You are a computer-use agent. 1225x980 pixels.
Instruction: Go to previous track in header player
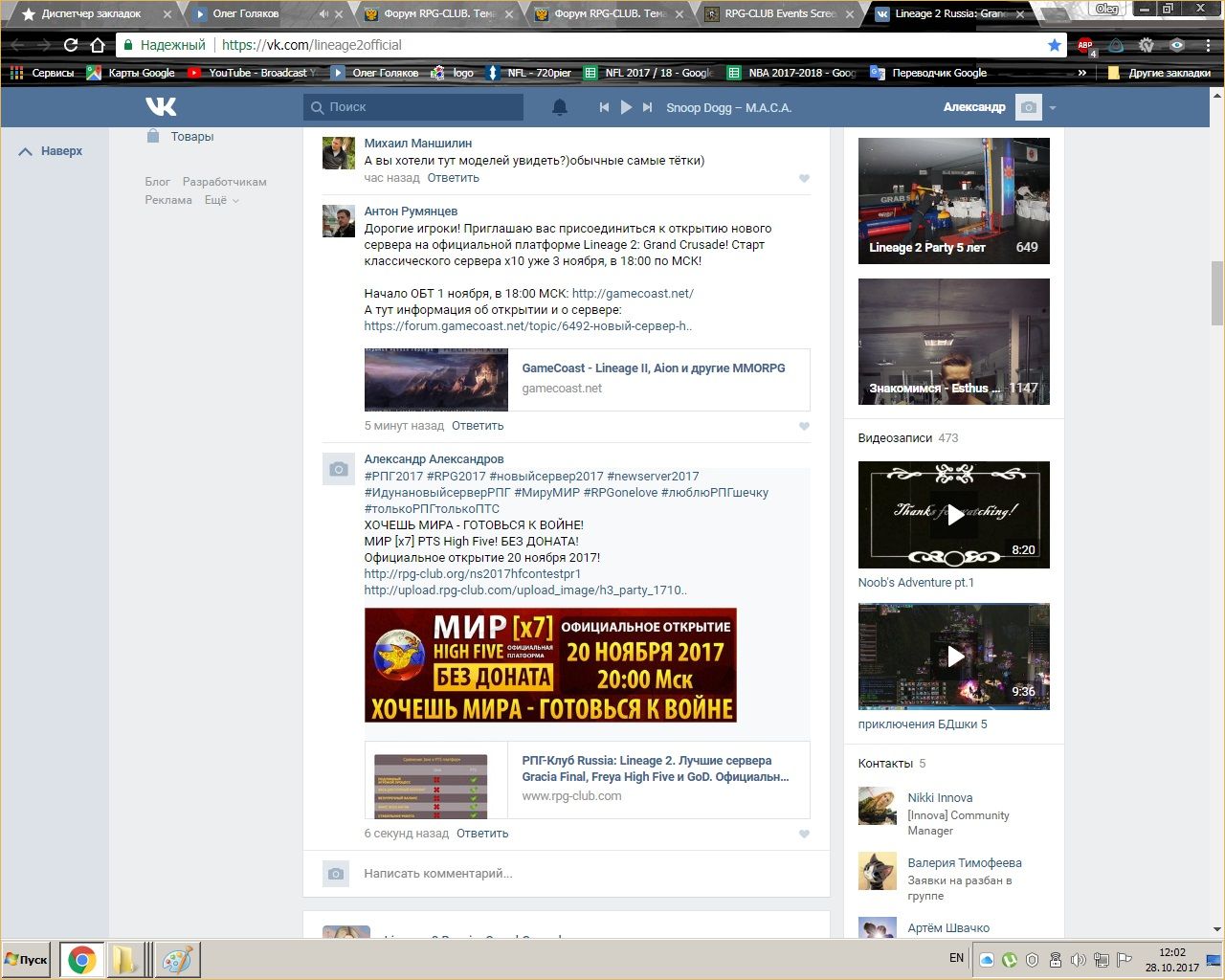point(604,107)
